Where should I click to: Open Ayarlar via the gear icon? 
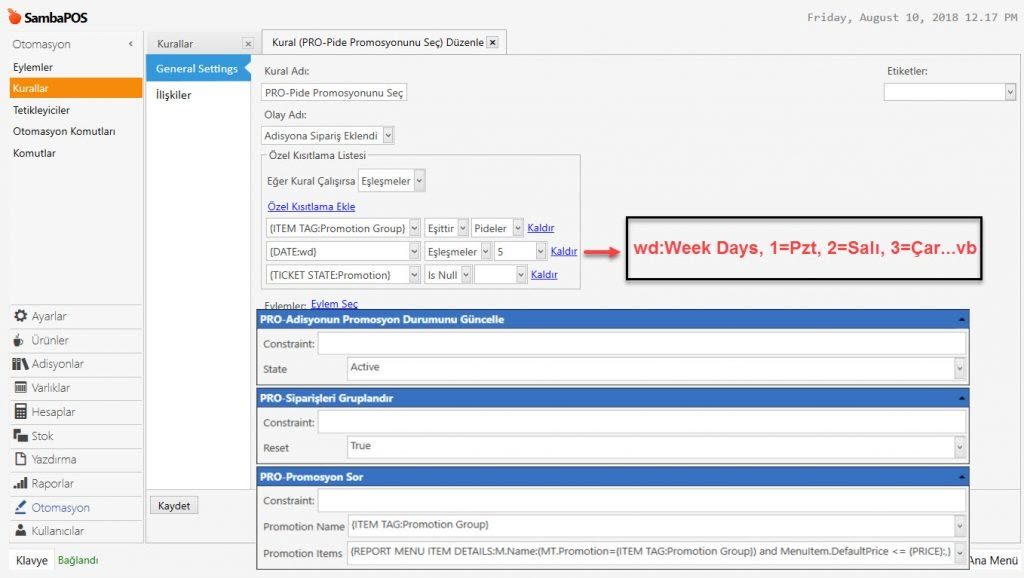pos(21,316)
